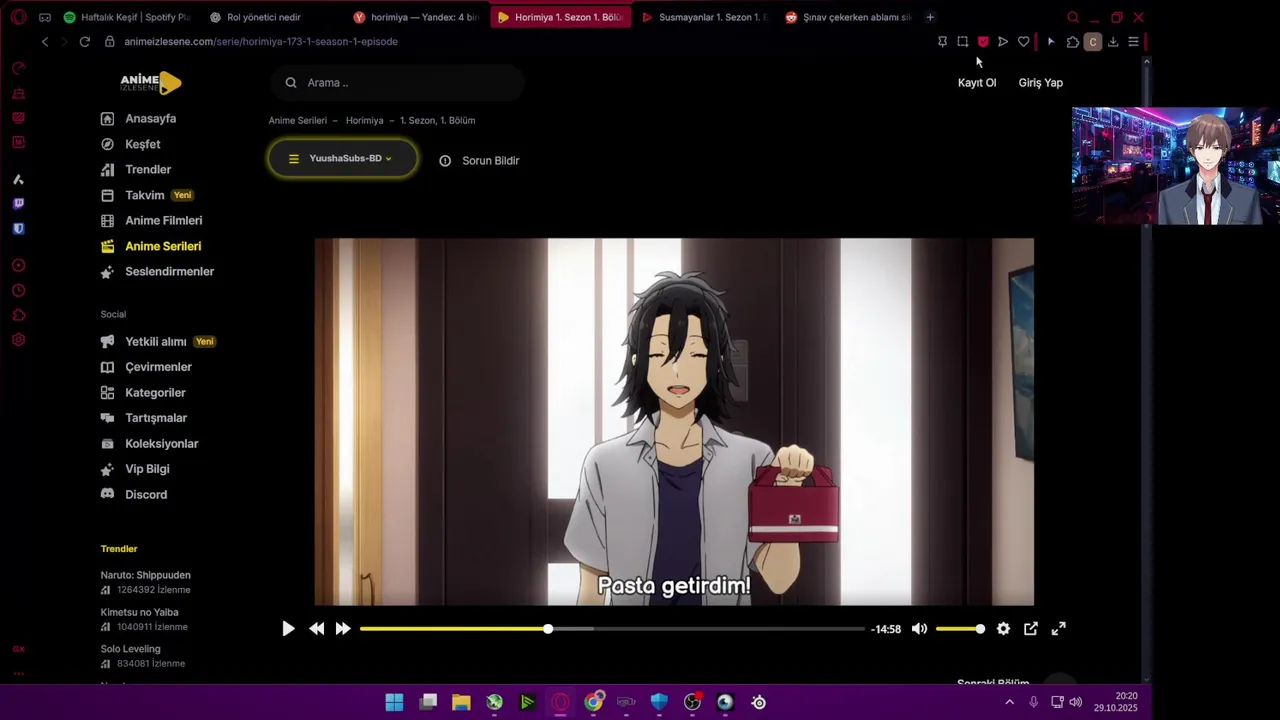Open File Explorer from taskbar
Image resolution: width=1280 pixels, height=720 pixels.
pyautogui.click(x=461, y=702)
